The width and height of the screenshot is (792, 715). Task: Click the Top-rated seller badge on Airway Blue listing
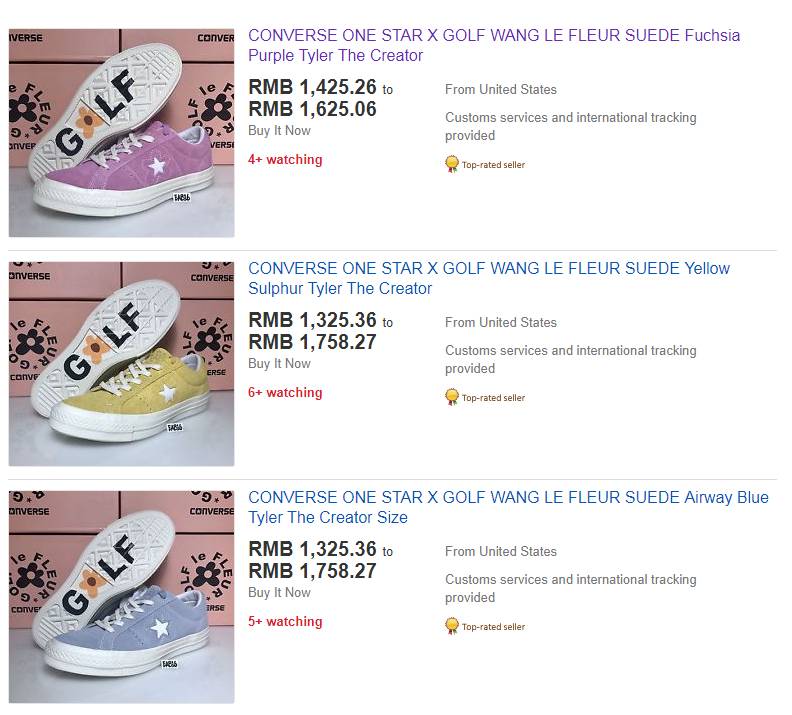(485, 626)
